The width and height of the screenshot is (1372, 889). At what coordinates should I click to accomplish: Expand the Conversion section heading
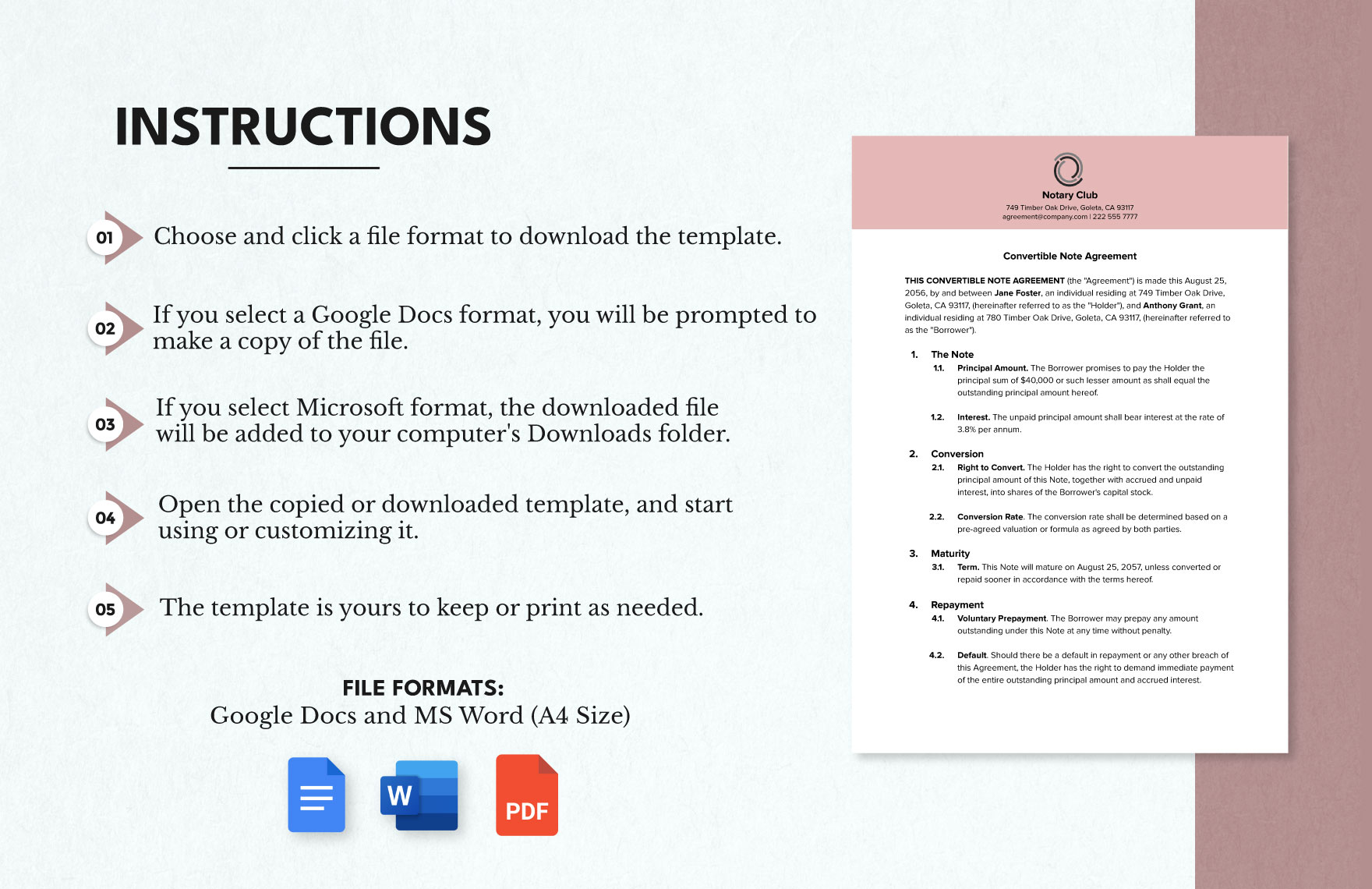click(957, 454)
